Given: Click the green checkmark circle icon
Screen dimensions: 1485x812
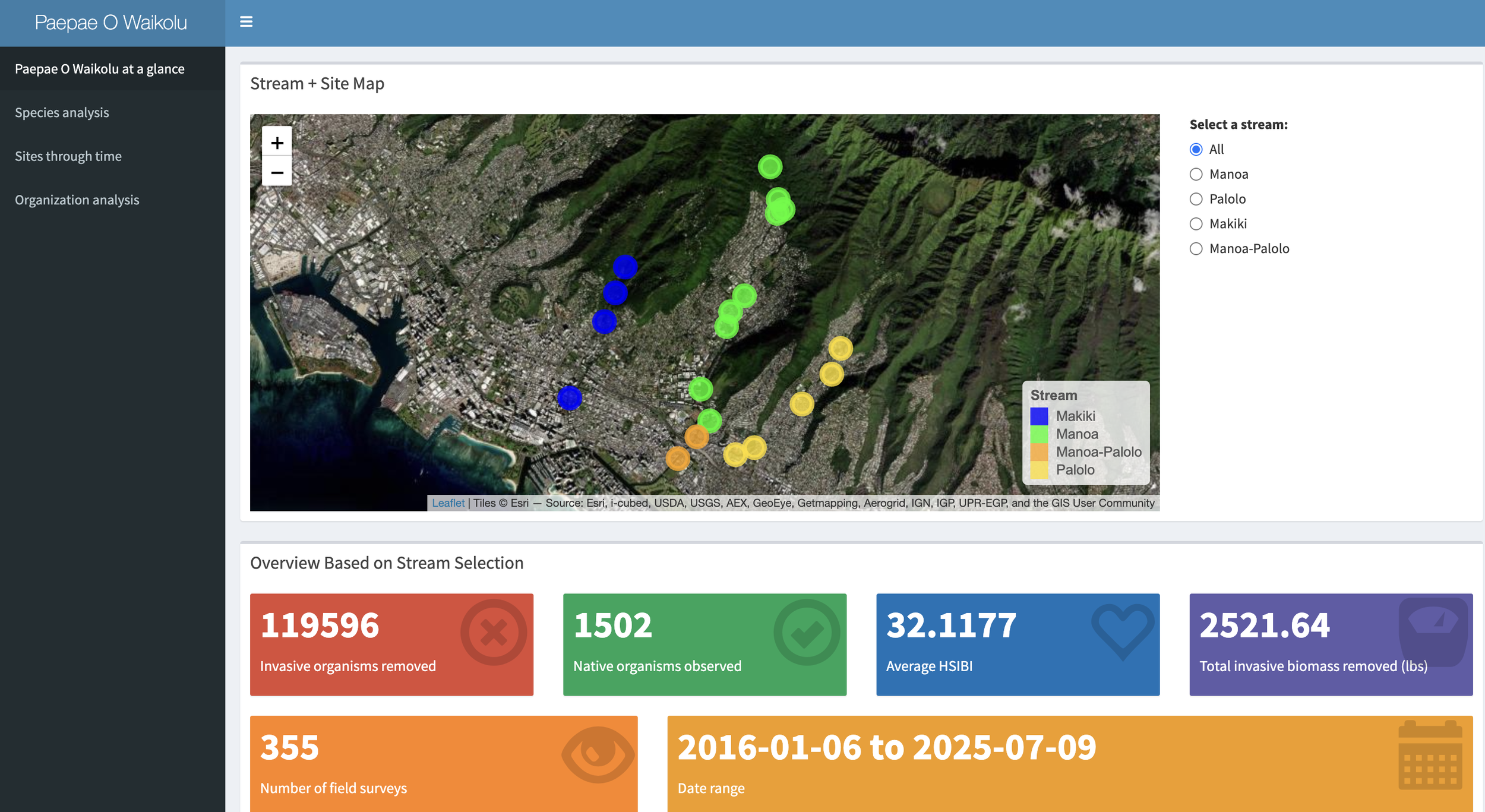Looking at the screenshot, I should [x=806, y=632].
